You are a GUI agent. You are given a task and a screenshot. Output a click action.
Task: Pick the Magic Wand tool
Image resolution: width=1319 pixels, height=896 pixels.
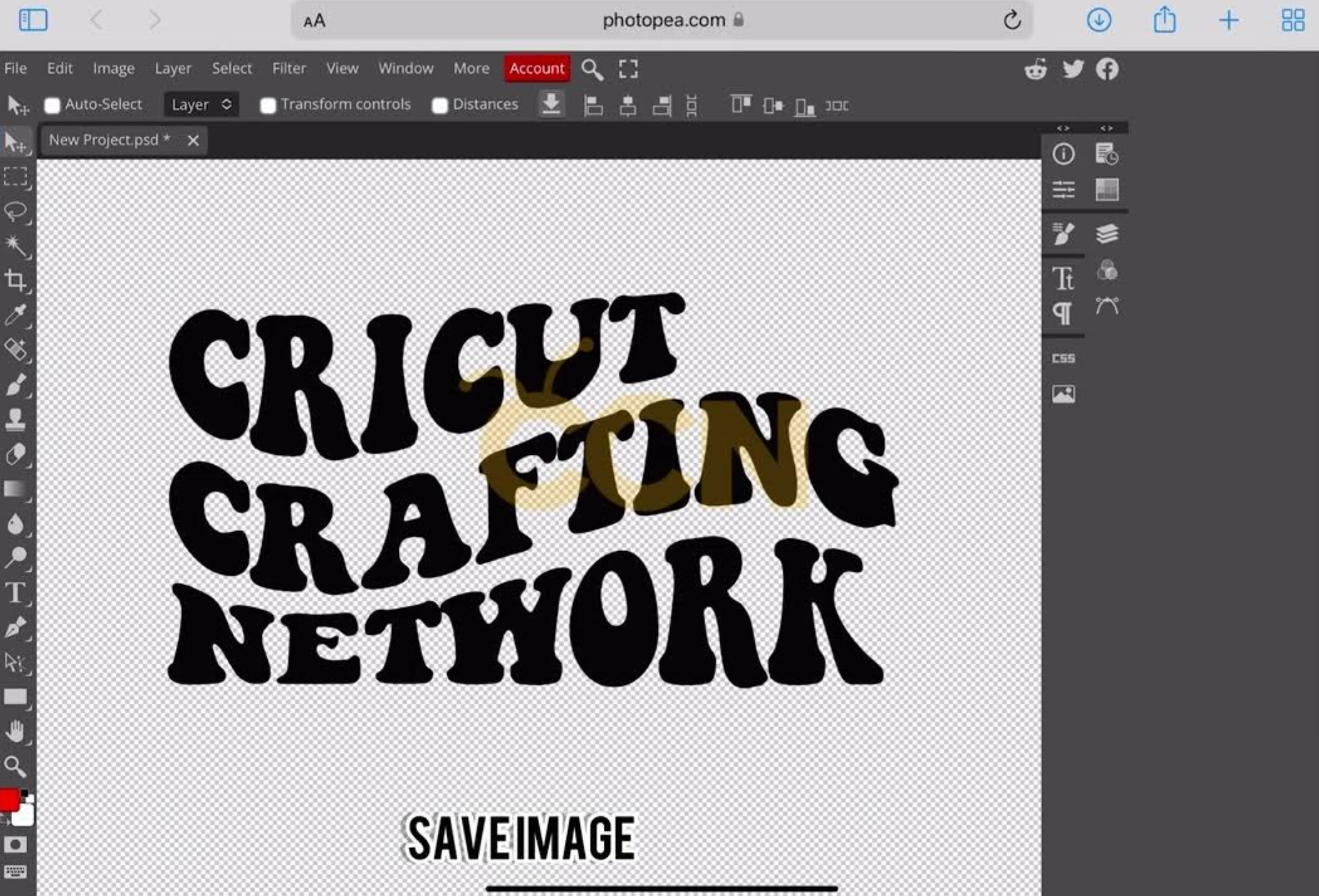(x=16, y=246)
